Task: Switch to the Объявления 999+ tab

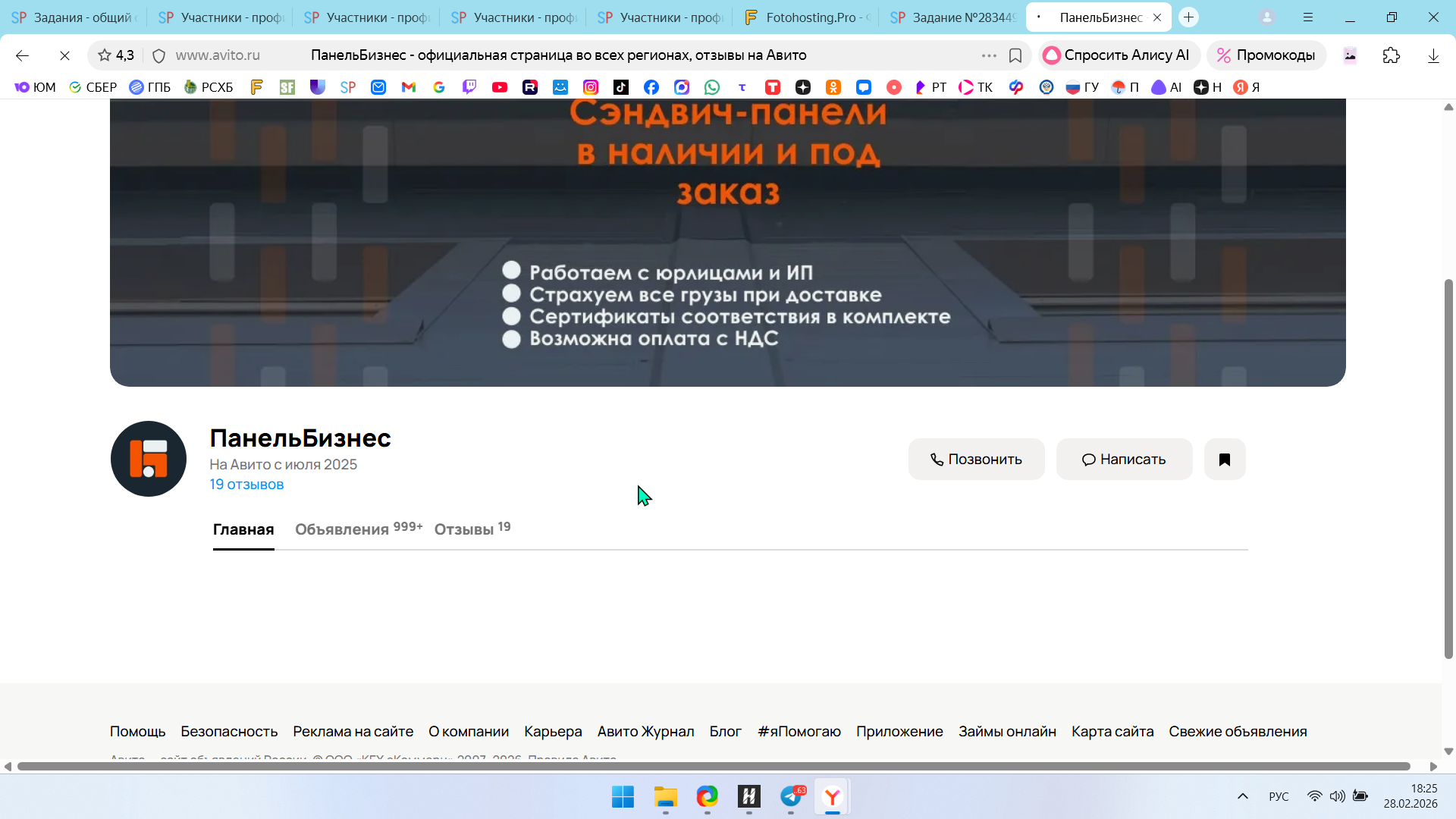Action: [x=358, y=529]
